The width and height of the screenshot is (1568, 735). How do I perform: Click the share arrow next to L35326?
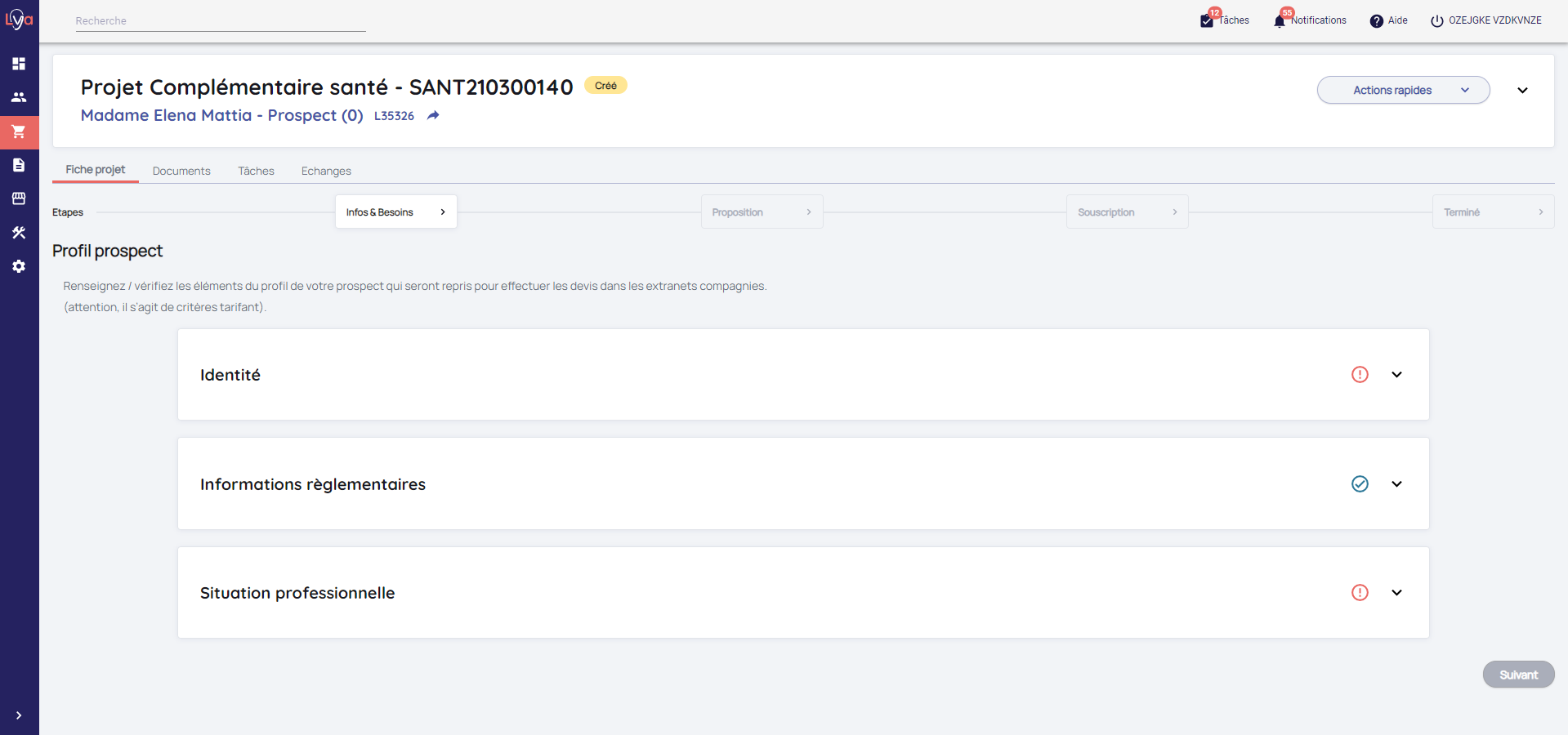pyautogui.click(x=433, y=116)
